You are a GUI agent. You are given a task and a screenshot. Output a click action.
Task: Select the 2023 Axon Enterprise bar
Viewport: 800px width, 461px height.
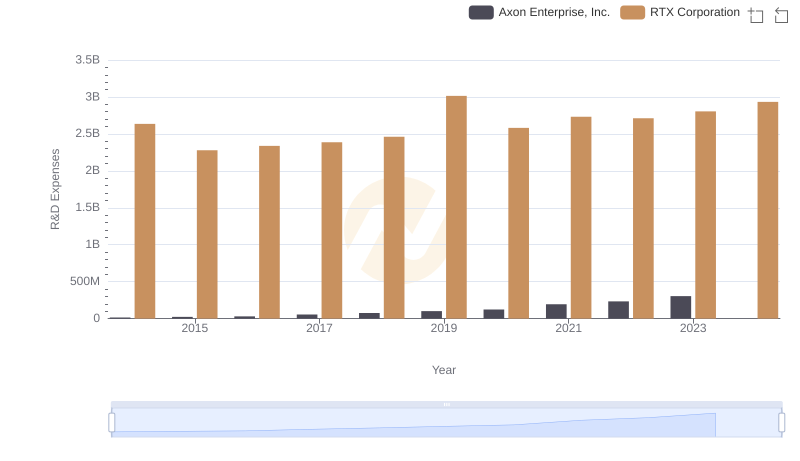681,307
